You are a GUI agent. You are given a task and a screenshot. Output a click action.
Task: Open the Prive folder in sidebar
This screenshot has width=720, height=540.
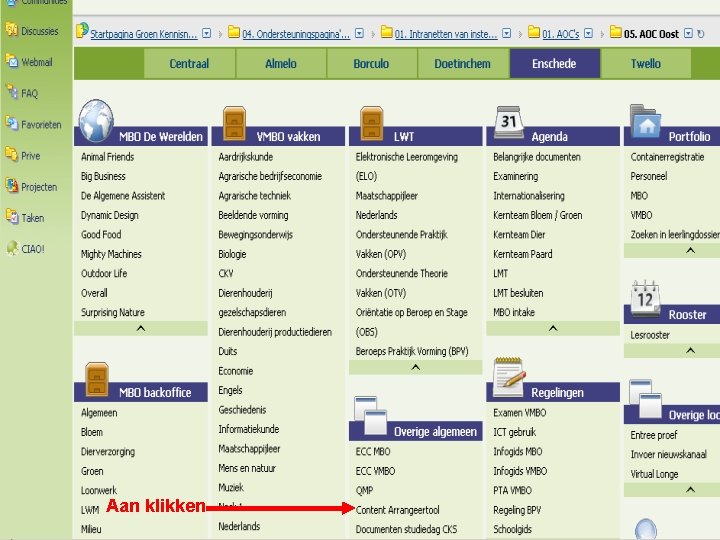click(x=23, y=156)
